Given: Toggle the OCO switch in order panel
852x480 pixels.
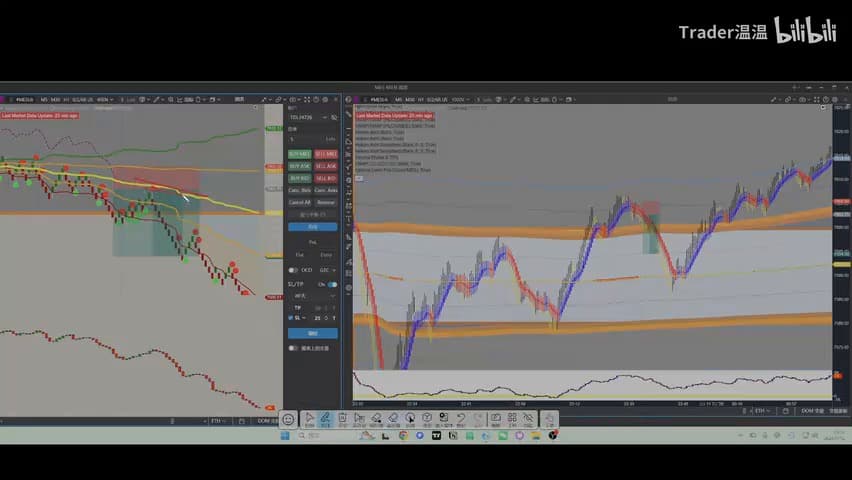Looking at the screenshot, I should tap(293, 270).
